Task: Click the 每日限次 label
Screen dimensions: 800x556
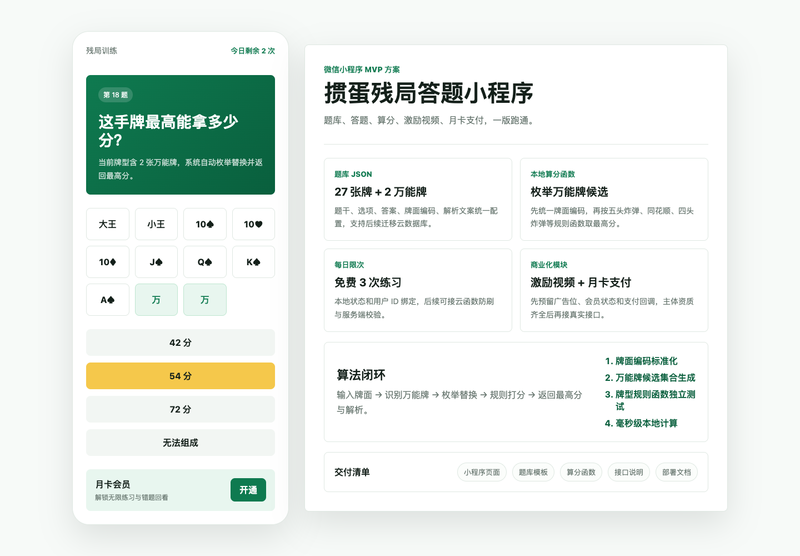Action: pos(349,265)
